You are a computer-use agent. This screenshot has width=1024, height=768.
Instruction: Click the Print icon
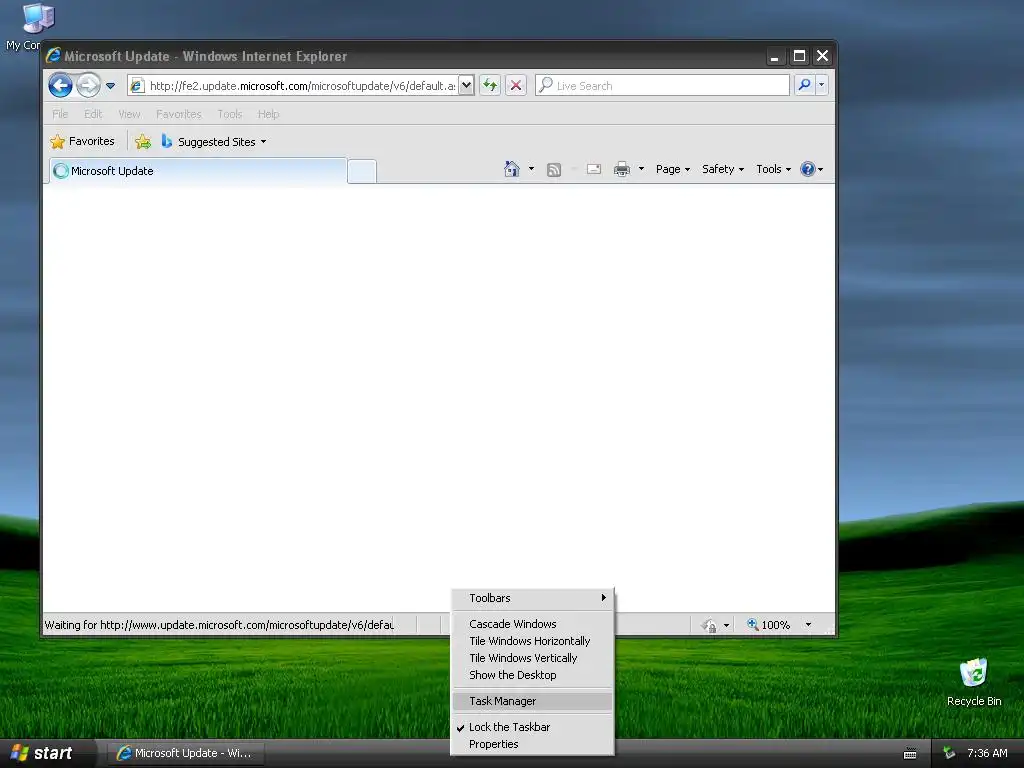click(622, 169)
